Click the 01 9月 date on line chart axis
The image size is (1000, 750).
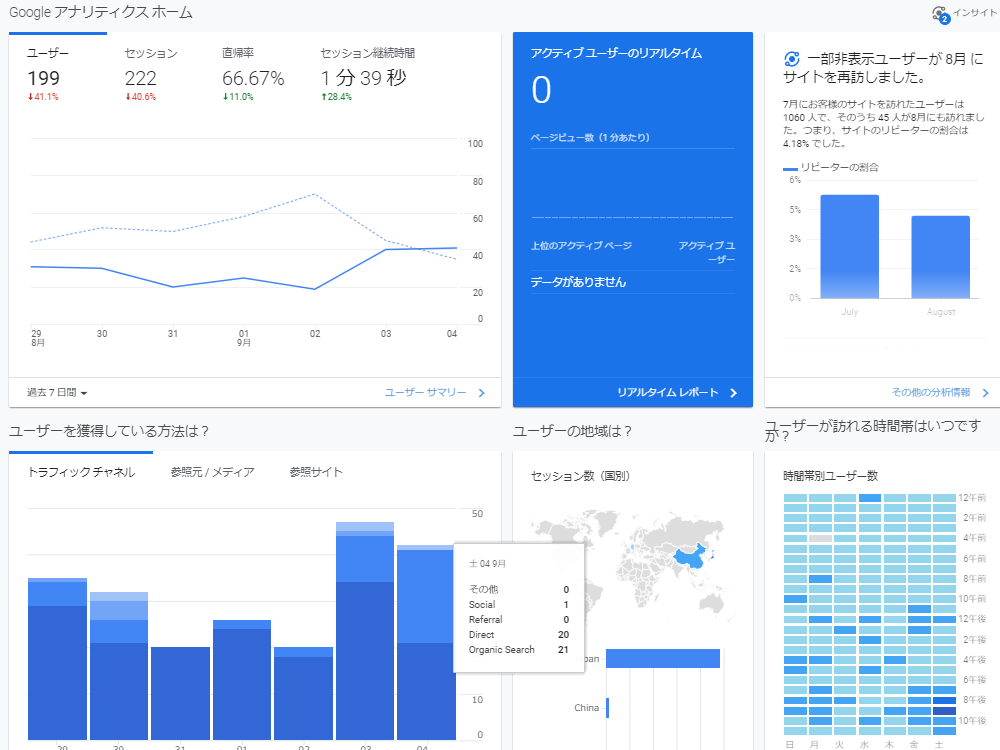(244, 338)
